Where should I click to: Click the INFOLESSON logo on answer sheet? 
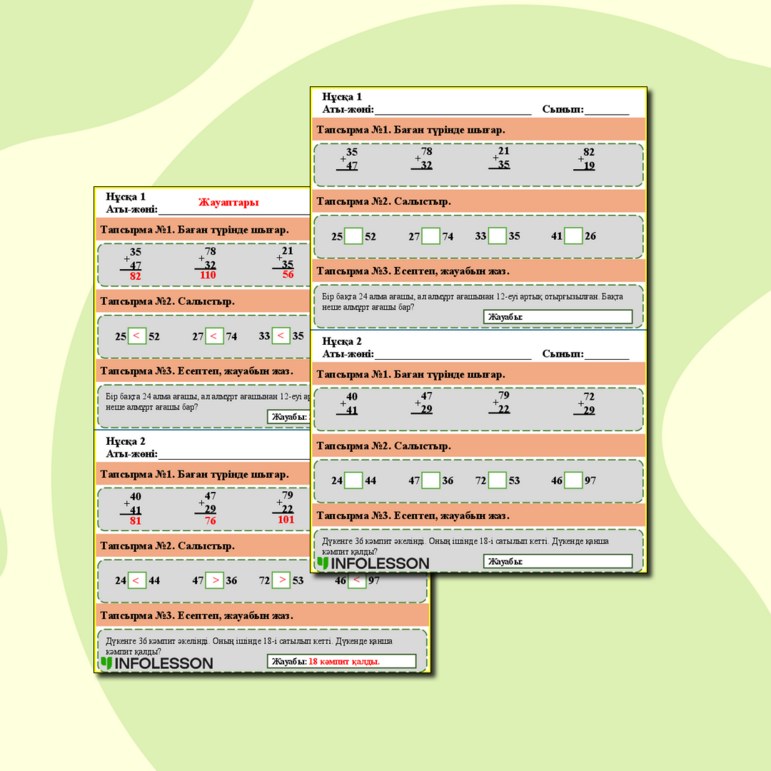[156, 663]
